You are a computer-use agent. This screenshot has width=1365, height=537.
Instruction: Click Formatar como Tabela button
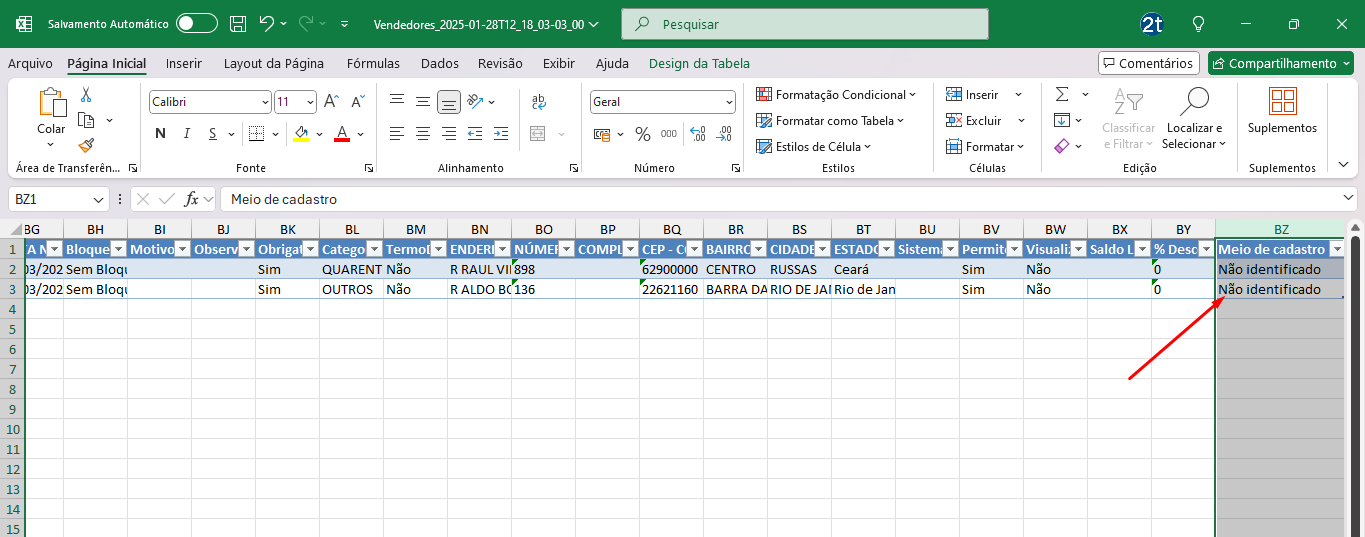(830, 121)
